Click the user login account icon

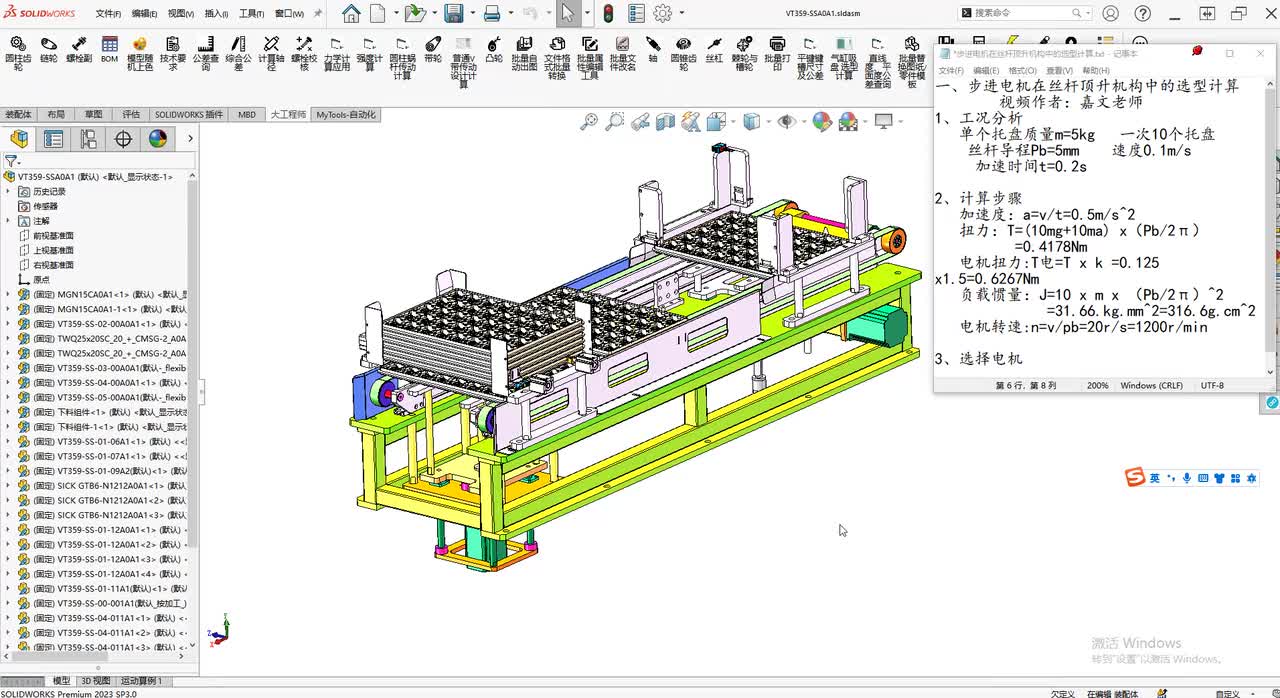[1110, 14]
